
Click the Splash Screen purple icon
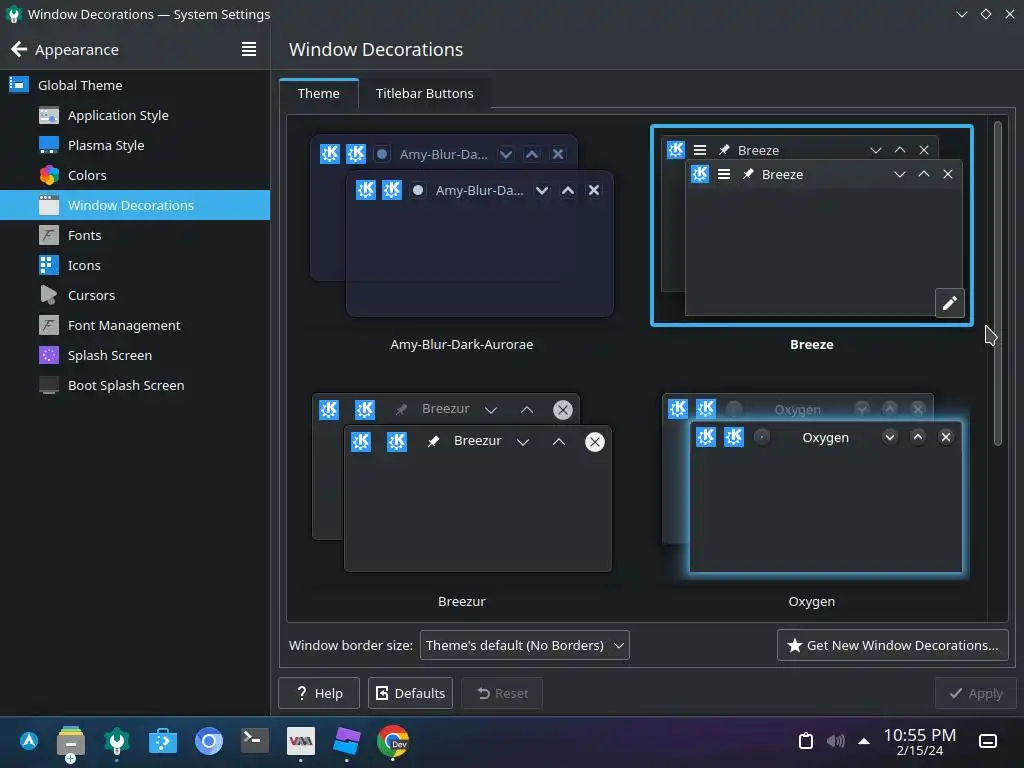[49, 355]
